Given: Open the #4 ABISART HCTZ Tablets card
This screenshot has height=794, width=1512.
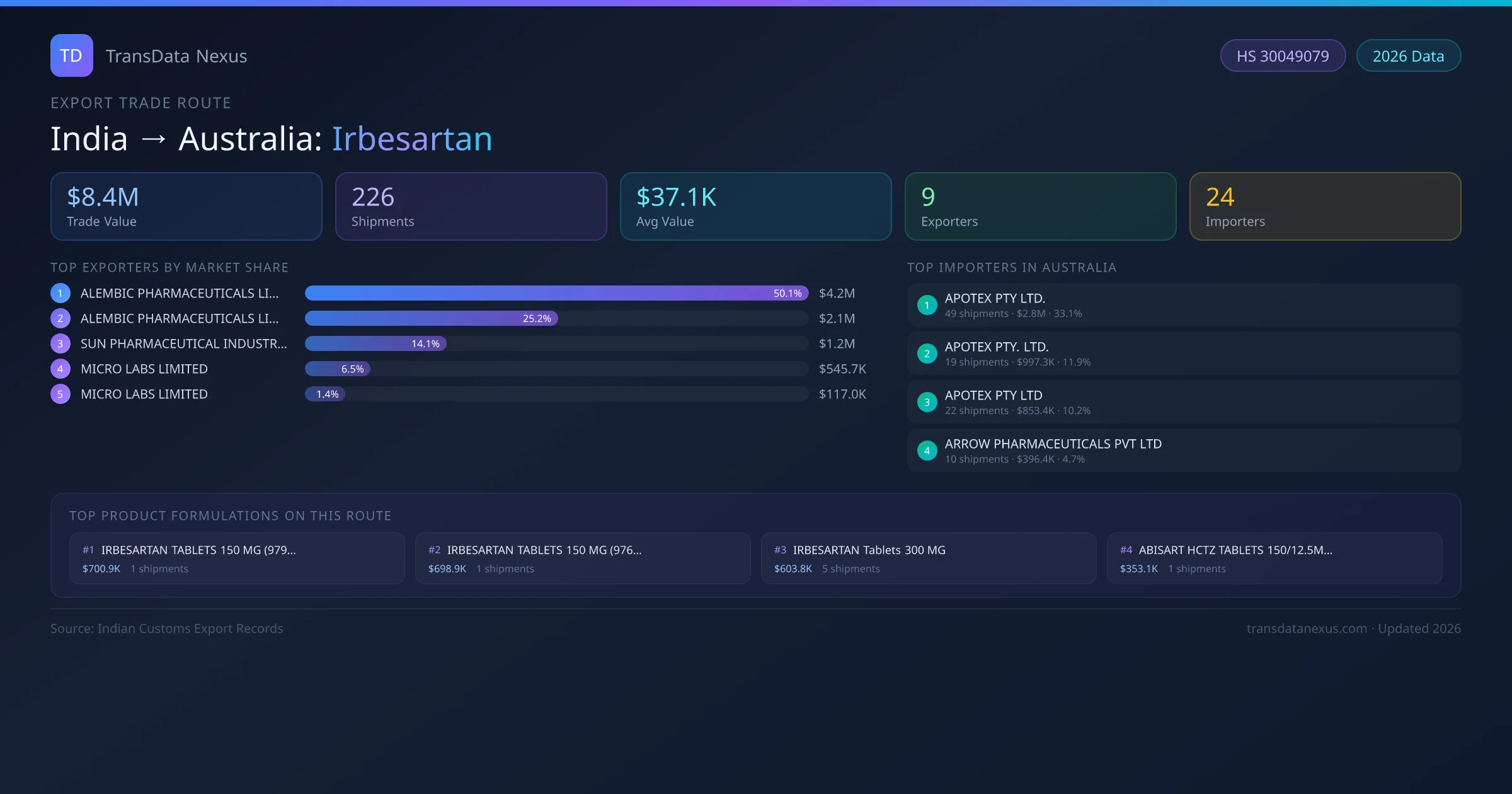Looking at the screenshot, I should click(x=1274, y=558).
